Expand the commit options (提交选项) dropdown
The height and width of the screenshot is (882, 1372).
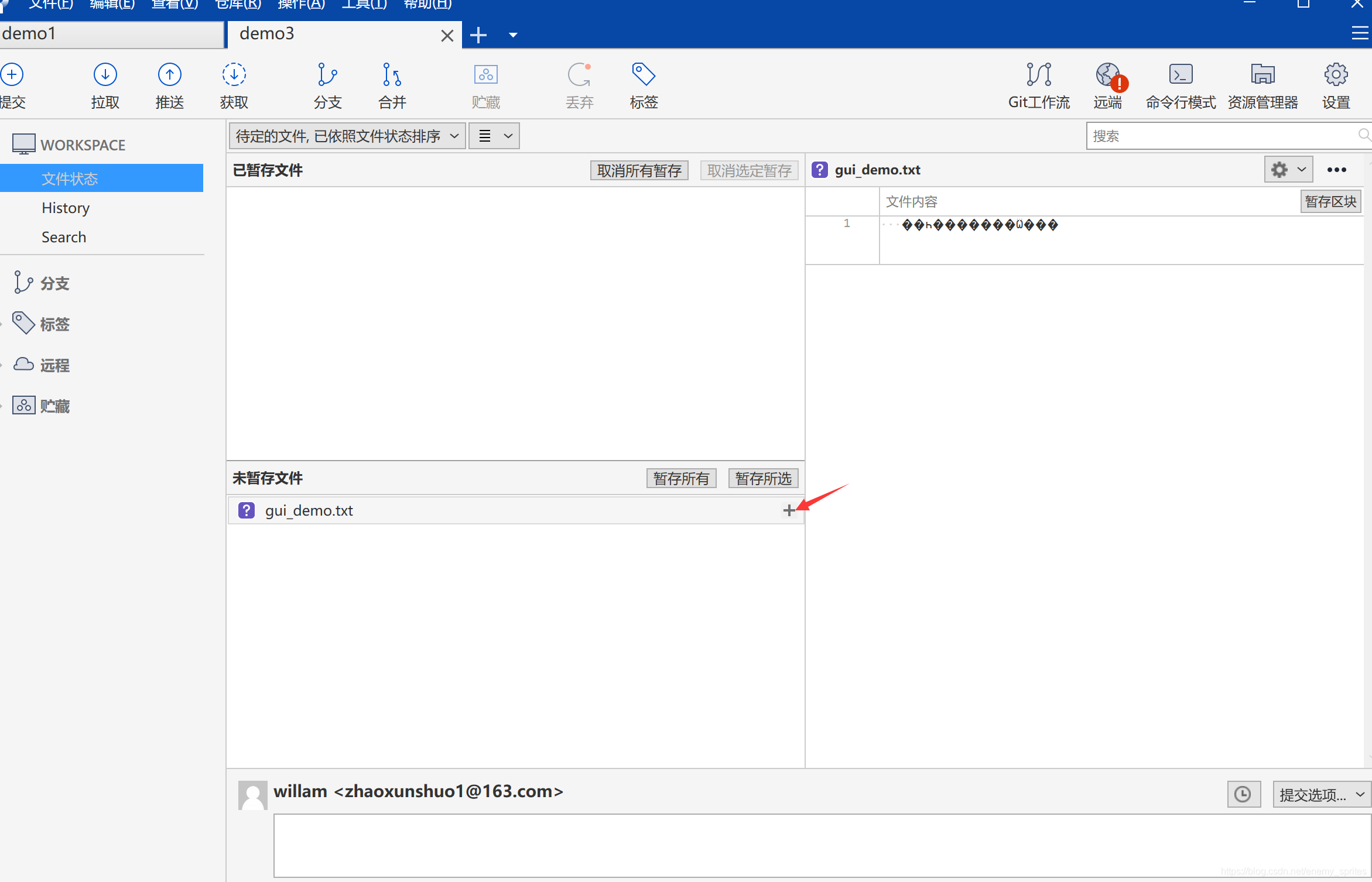1322,794
